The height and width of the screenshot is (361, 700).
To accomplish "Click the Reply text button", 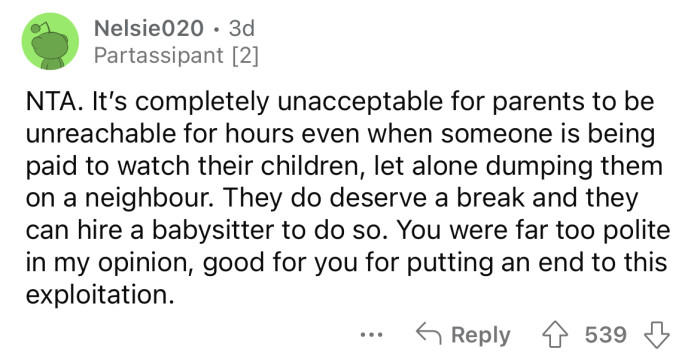I will (x=481, y=335).
